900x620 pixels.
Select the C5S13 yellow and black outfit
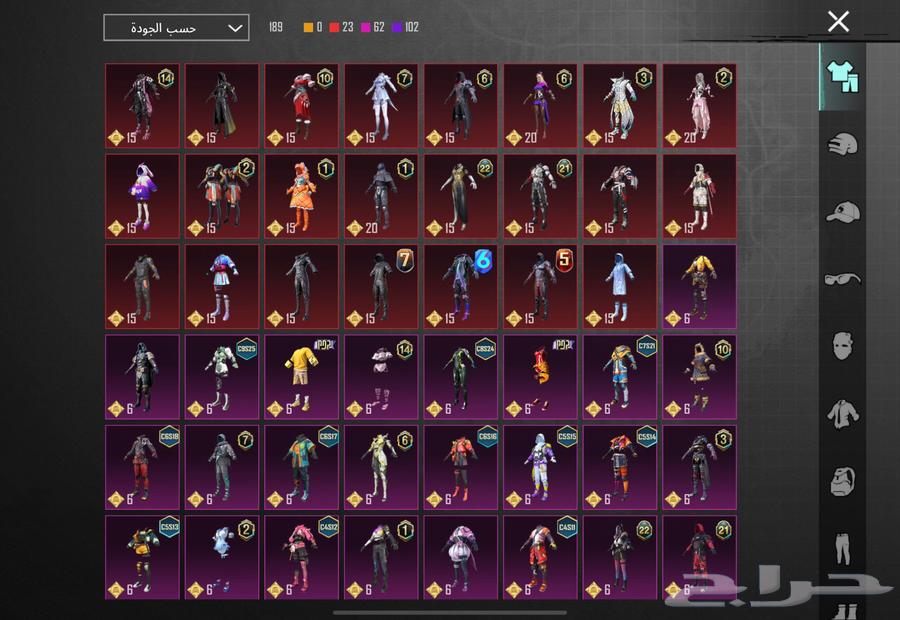coord(142,557)
